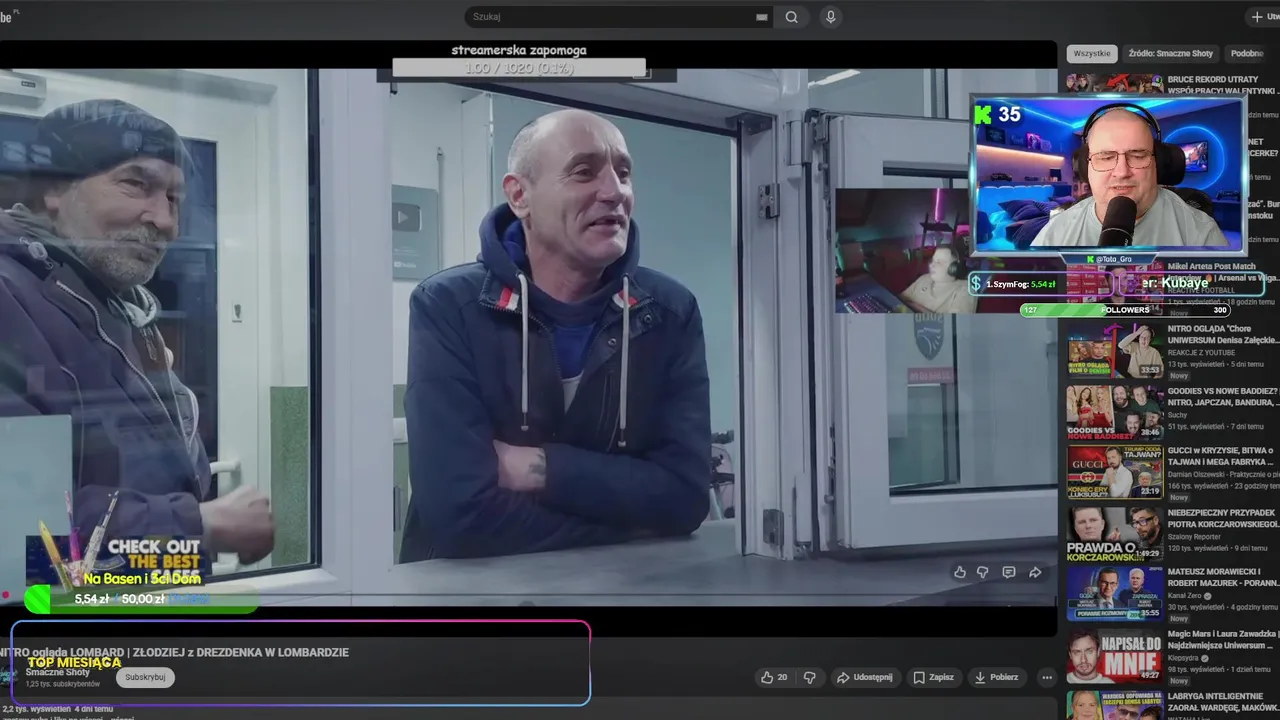Viewport: 1280px width, 720px height.
Task: Click the Smaczne Shoty channel avatar
Action: 8,677
